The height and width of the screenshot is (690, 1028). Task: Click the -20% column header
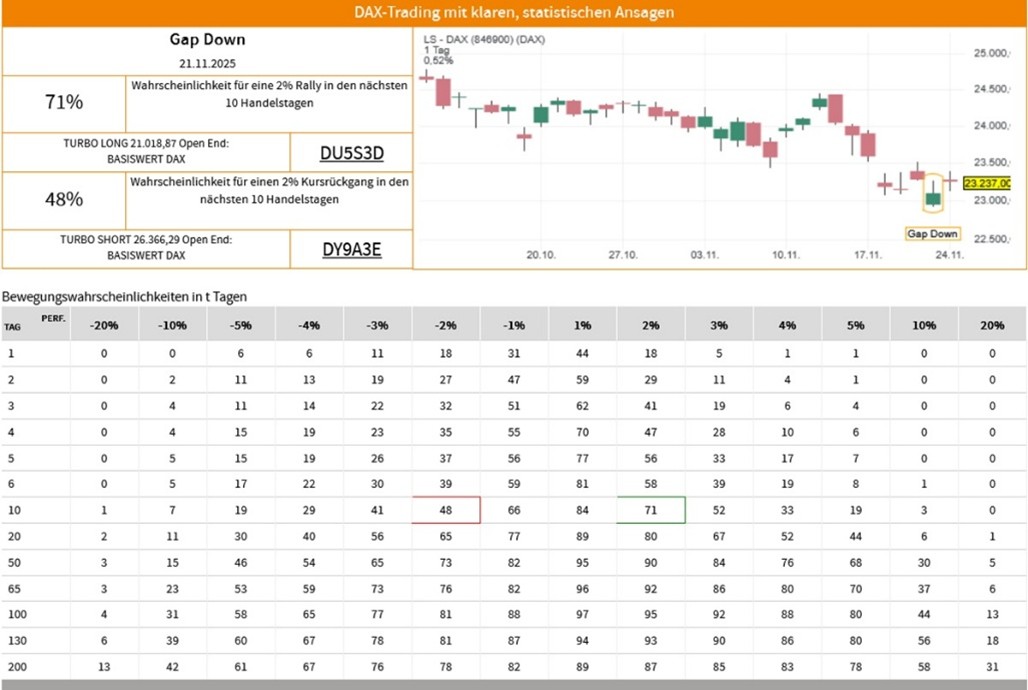(x=104, y=325)
